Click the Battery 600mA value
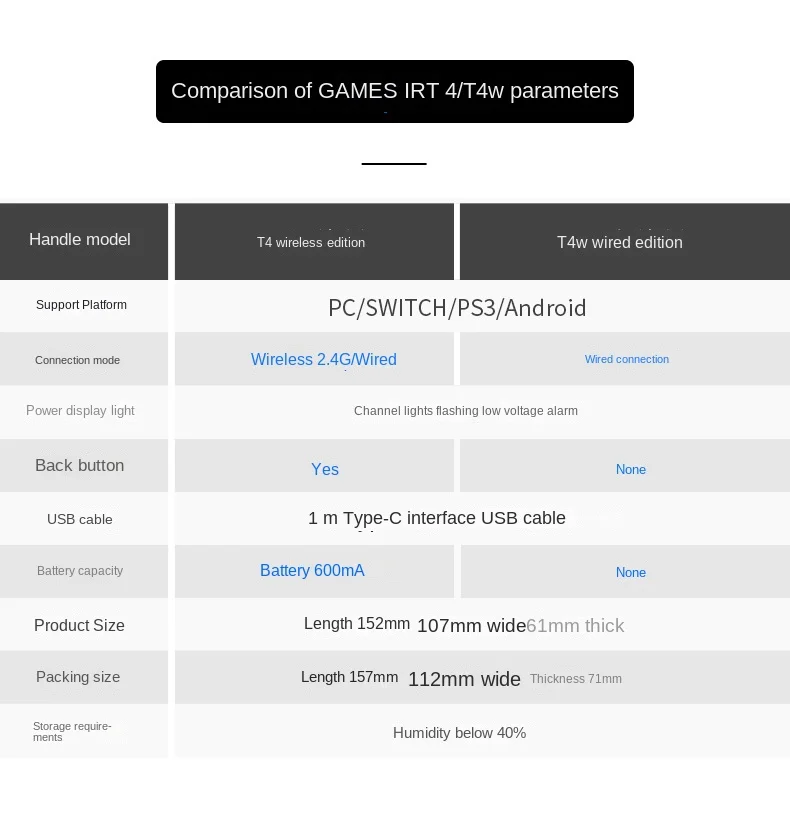Image resolution: width=790 pixels, height=823 pixels. [x=312, y=570]
